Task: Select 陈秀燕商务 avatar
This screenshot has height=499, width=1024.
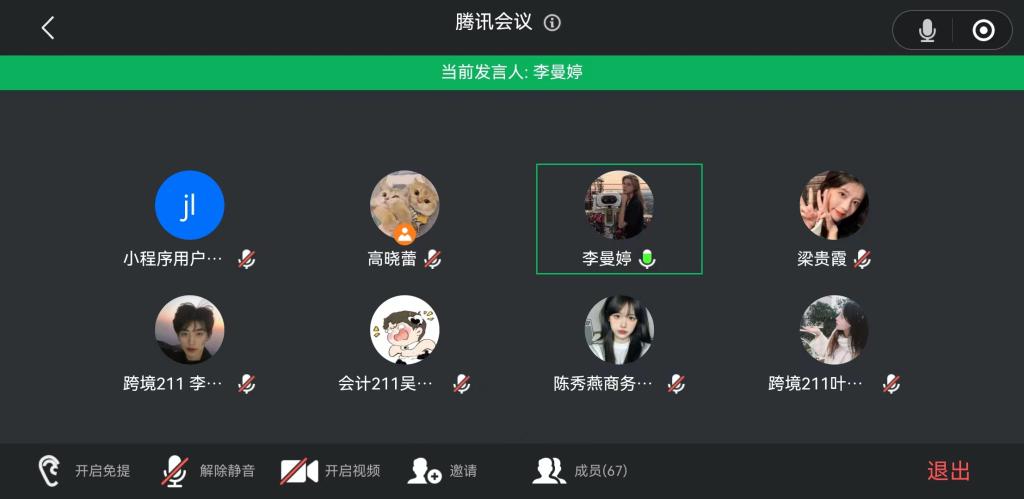Action: (619, 329)
